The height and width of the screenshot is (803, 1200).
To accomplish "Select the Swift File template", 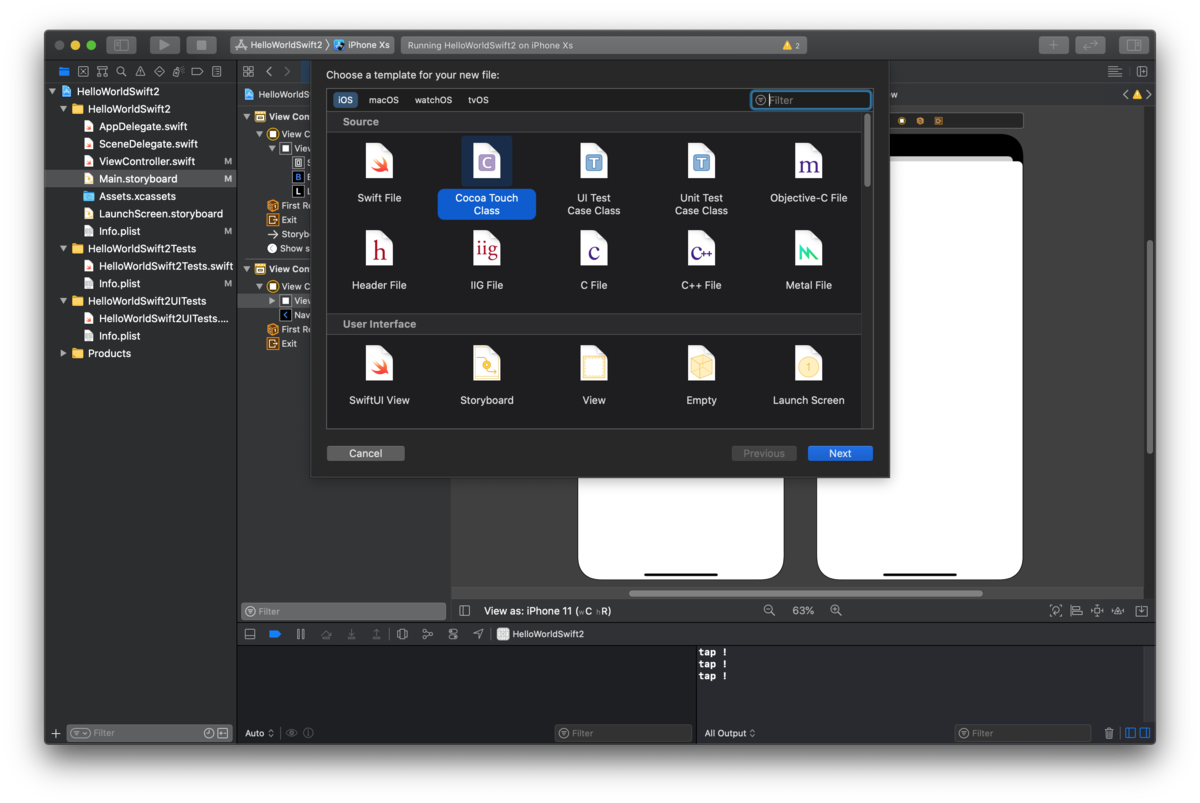I will [x=379, y=174].
